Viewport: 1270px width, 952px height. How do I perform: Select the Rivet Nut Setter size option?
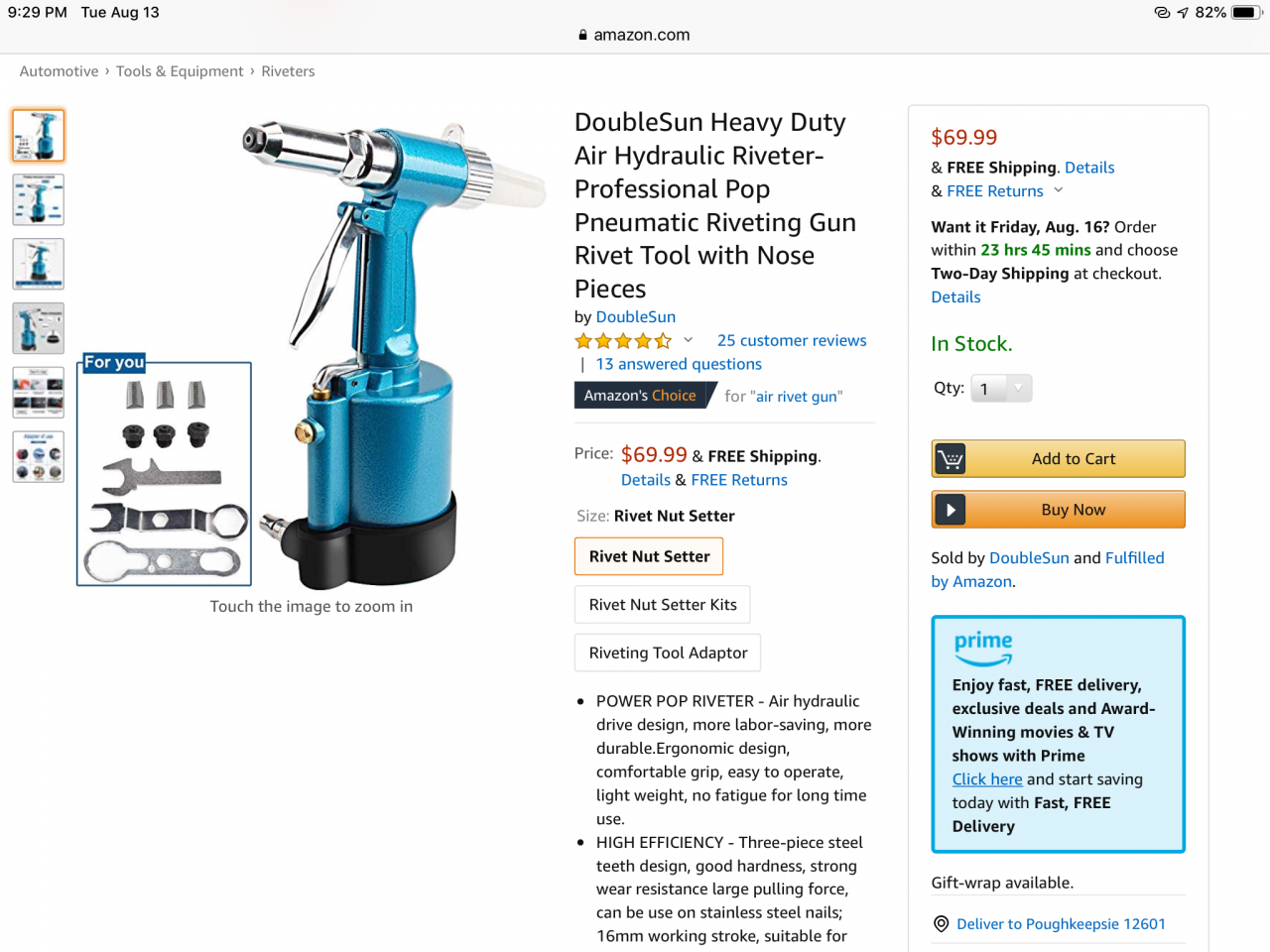[x=649, y=556]
